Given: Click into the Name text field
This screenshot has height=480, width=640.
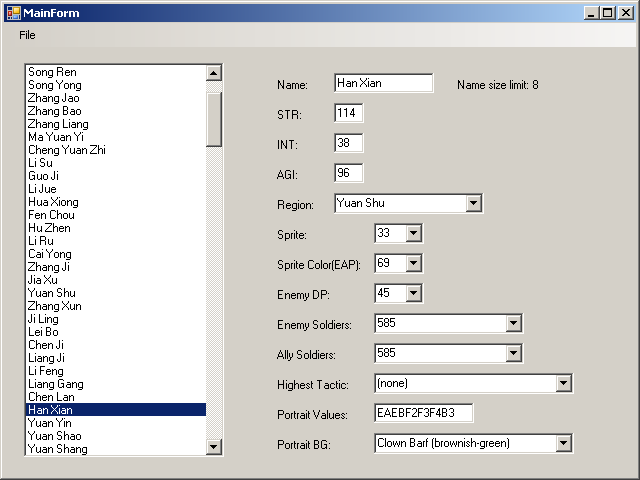Looking at the screenshot, I should 383,83.
